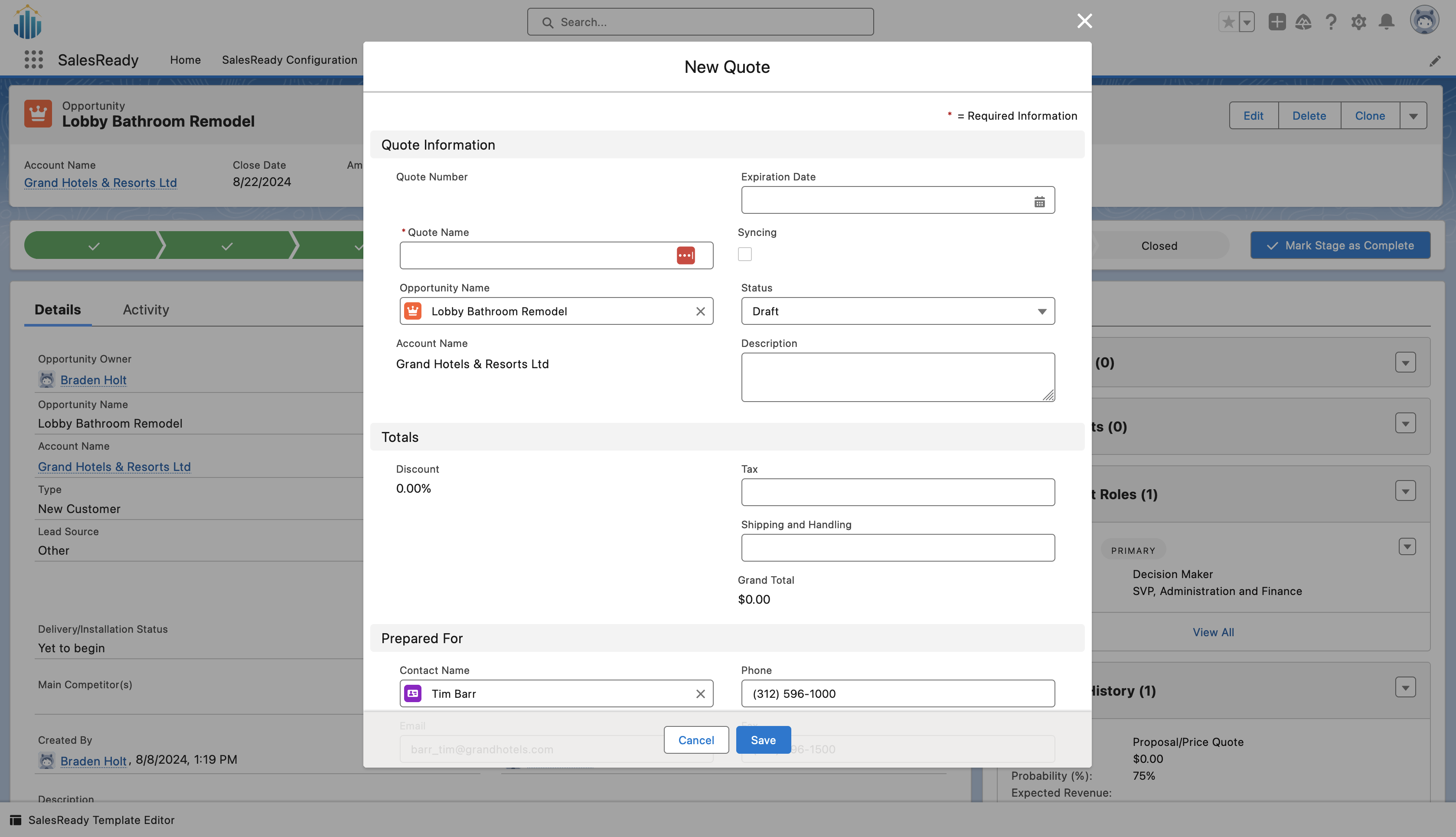Click the edit page pencil icon

[1435, 61]
